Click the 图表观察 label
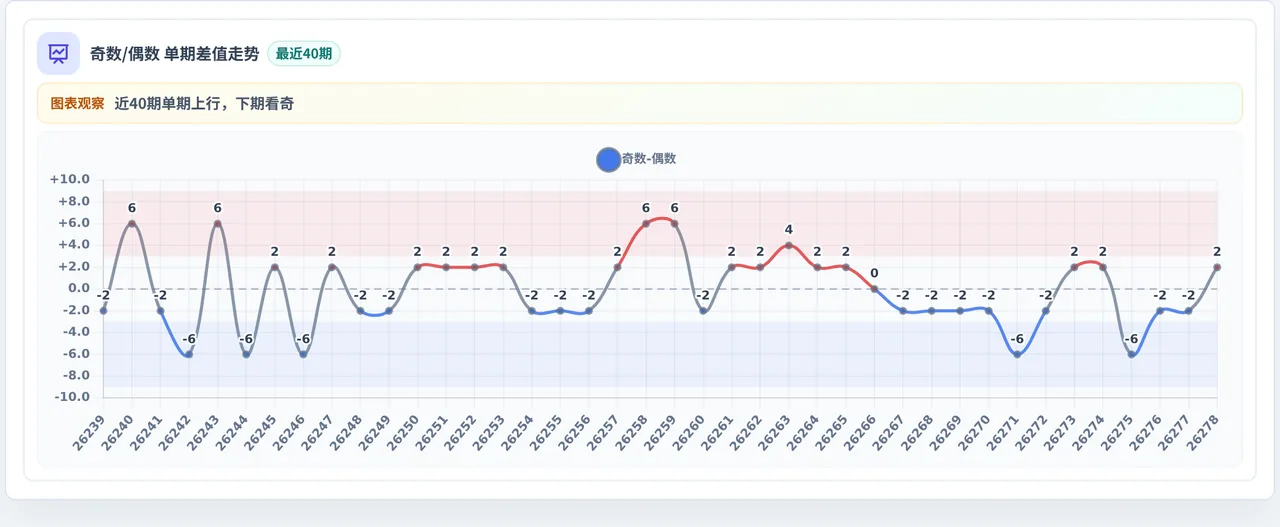Image resolution: width=1280 pixels, height=527 pixels. point(77,103)
